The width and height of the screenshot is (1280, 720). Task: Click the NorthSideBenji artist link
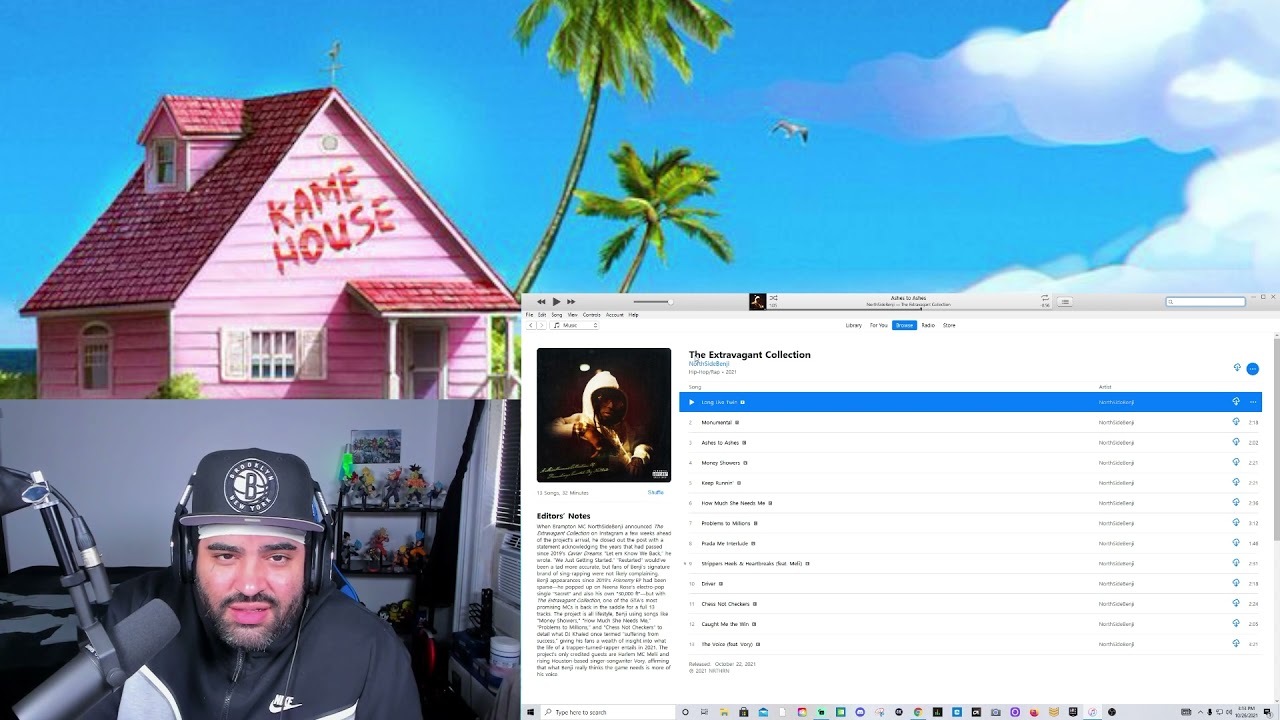point(709,364)
